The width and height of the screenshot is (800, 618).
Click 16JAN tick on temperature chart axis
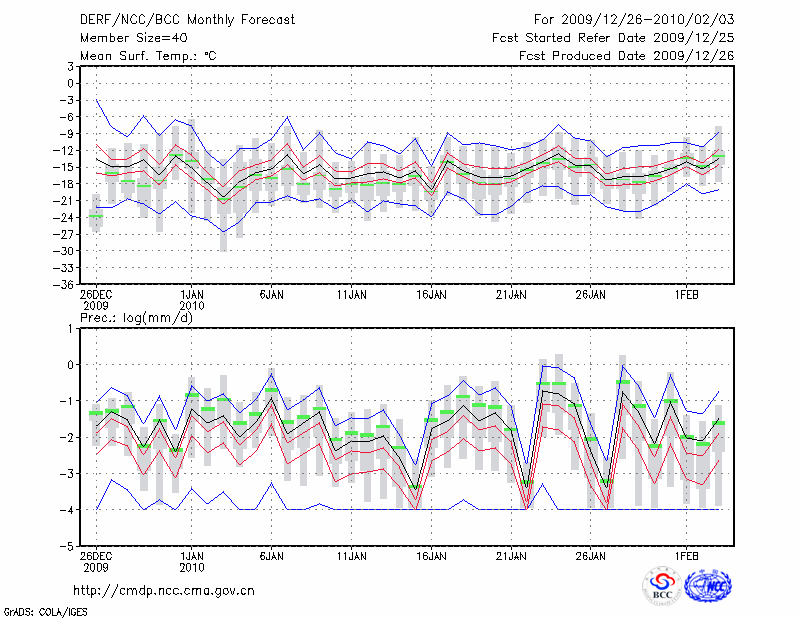[430, 296]
